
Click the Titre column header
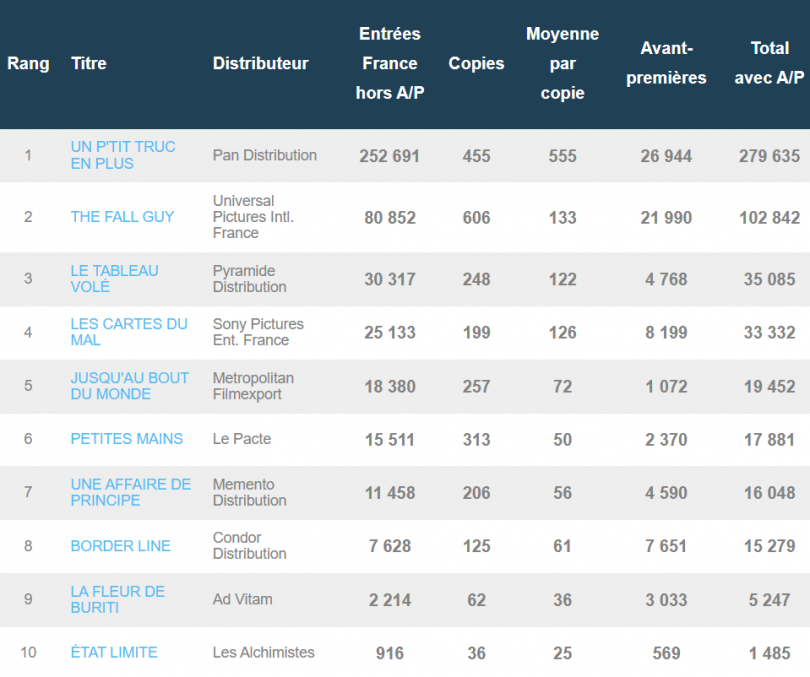pyautogui.click(x=88, y=63)
